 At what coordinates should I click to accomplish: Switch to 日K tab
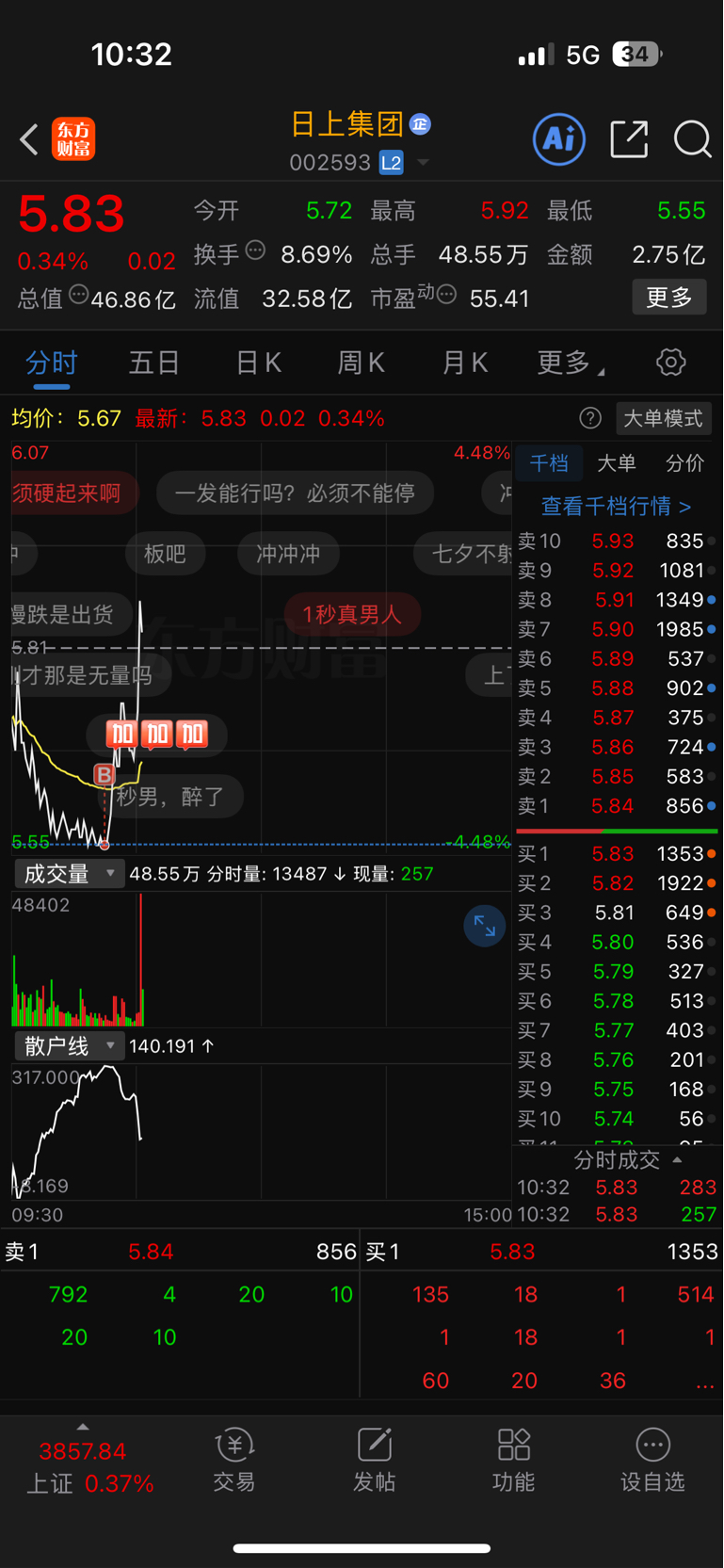pos(258,363)
